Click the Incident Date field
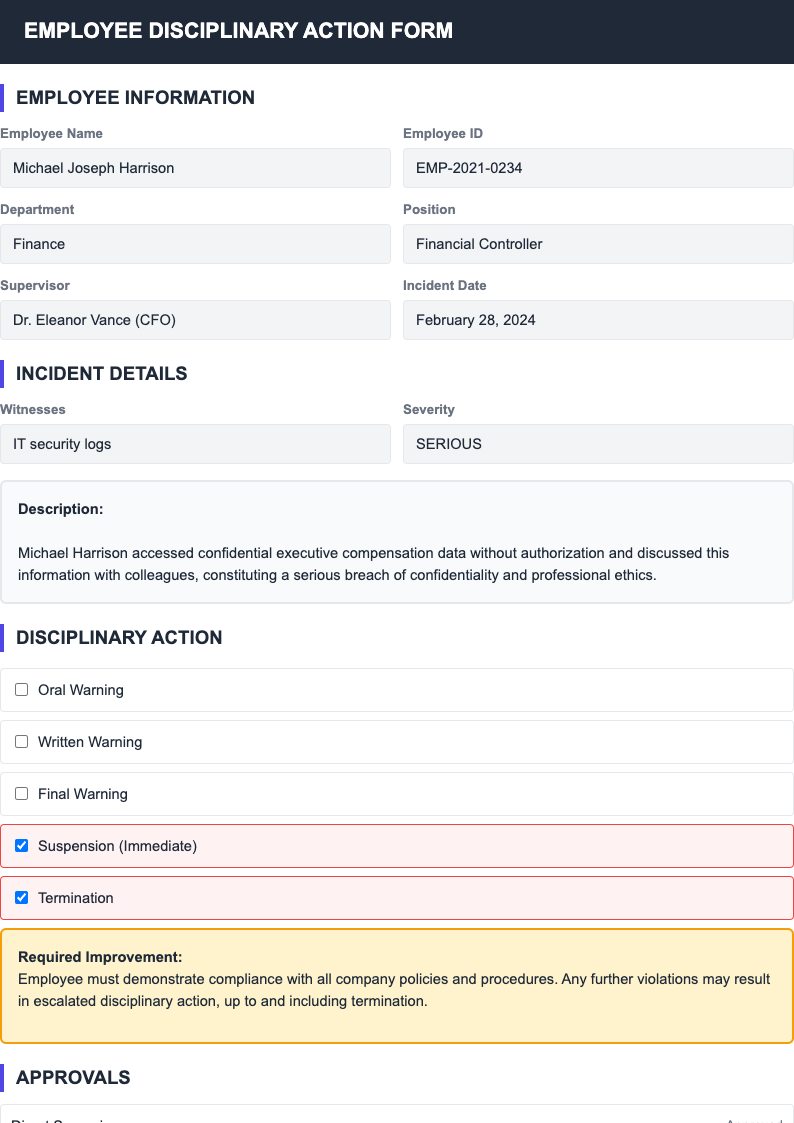 tap(598, 319)
